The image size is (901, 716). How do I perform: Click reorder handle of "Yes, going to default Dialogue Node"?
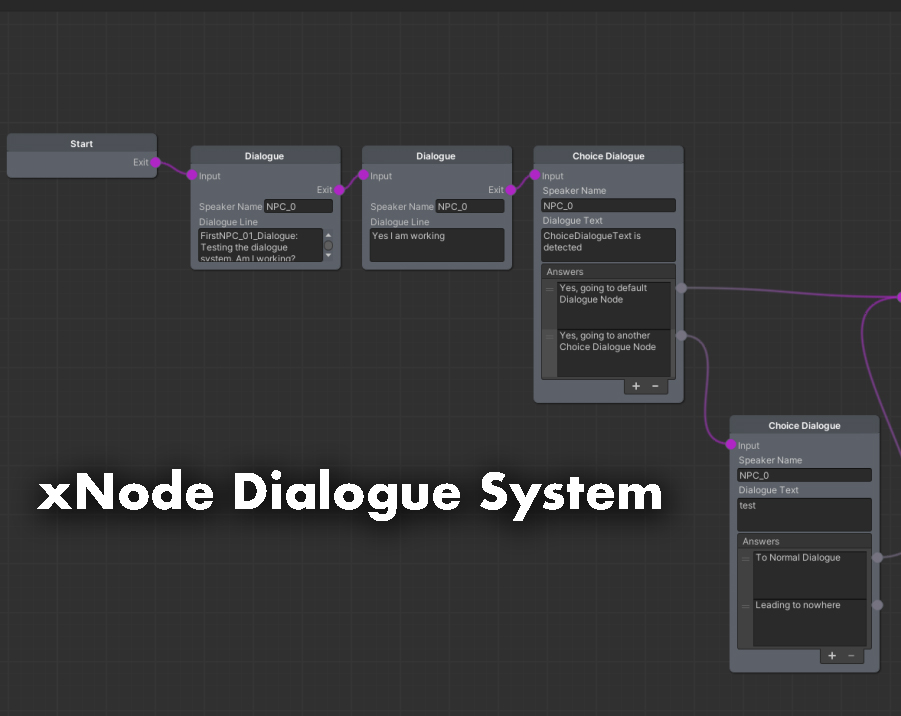[548, 290]
